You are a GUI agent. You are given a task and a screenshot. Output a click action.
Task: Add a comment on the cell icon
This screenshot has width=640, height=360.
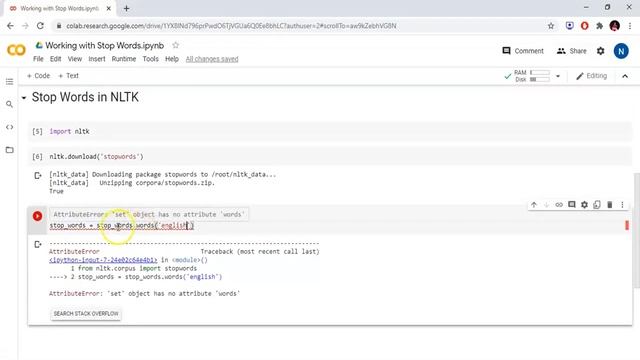coord(572,204)
